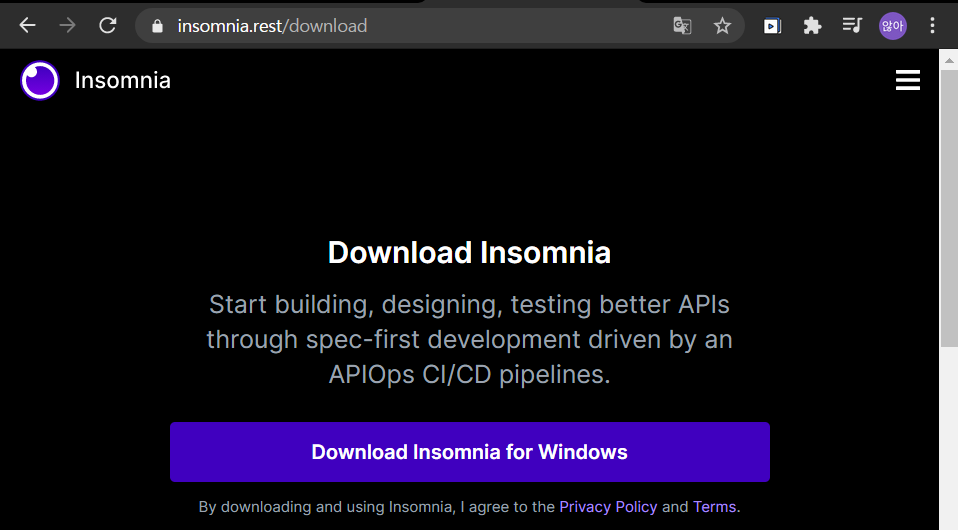Open the media control playlist icon

click(852, 26)
